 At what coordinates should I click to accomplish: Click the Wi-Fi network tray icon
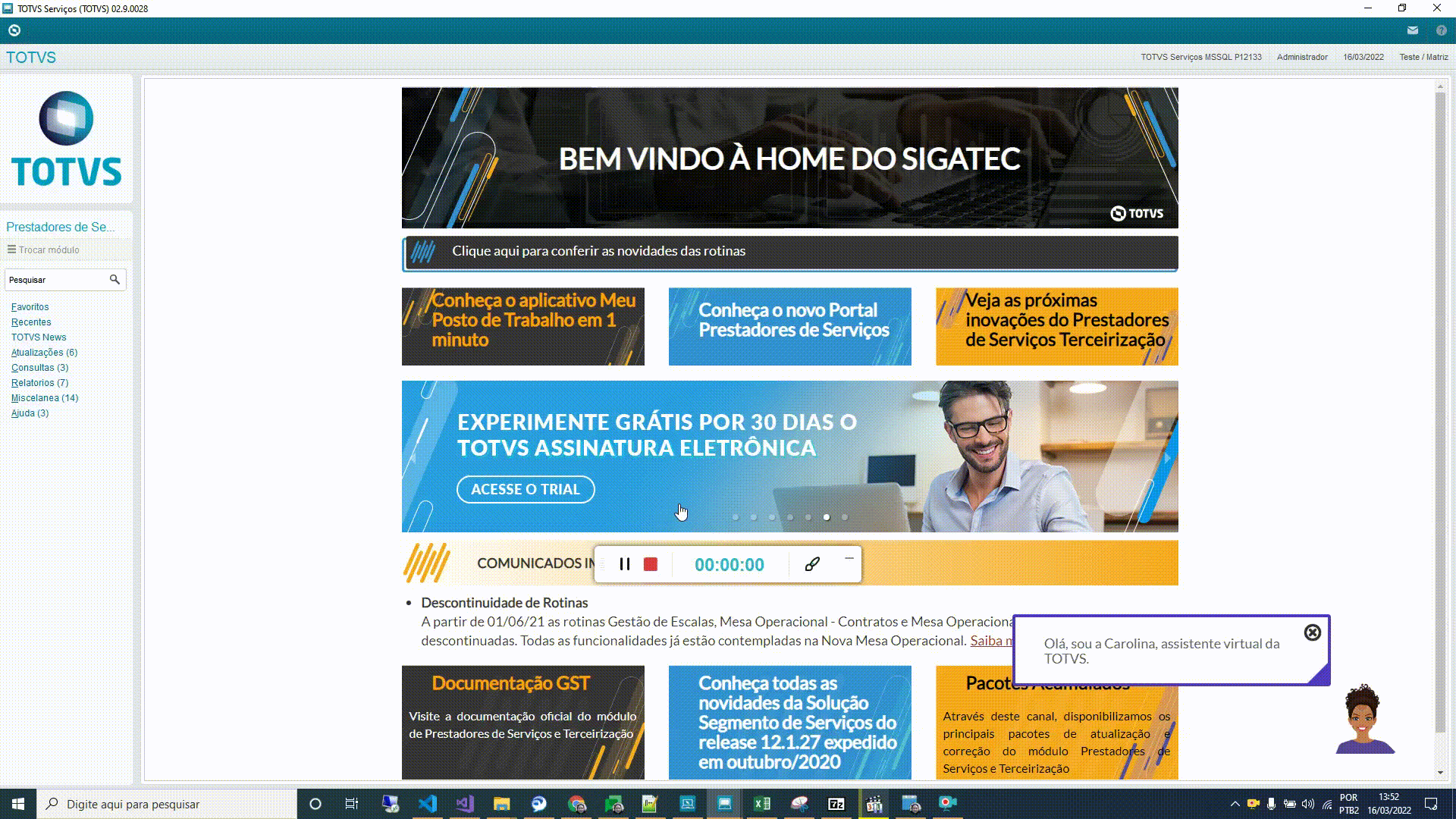1327,804
